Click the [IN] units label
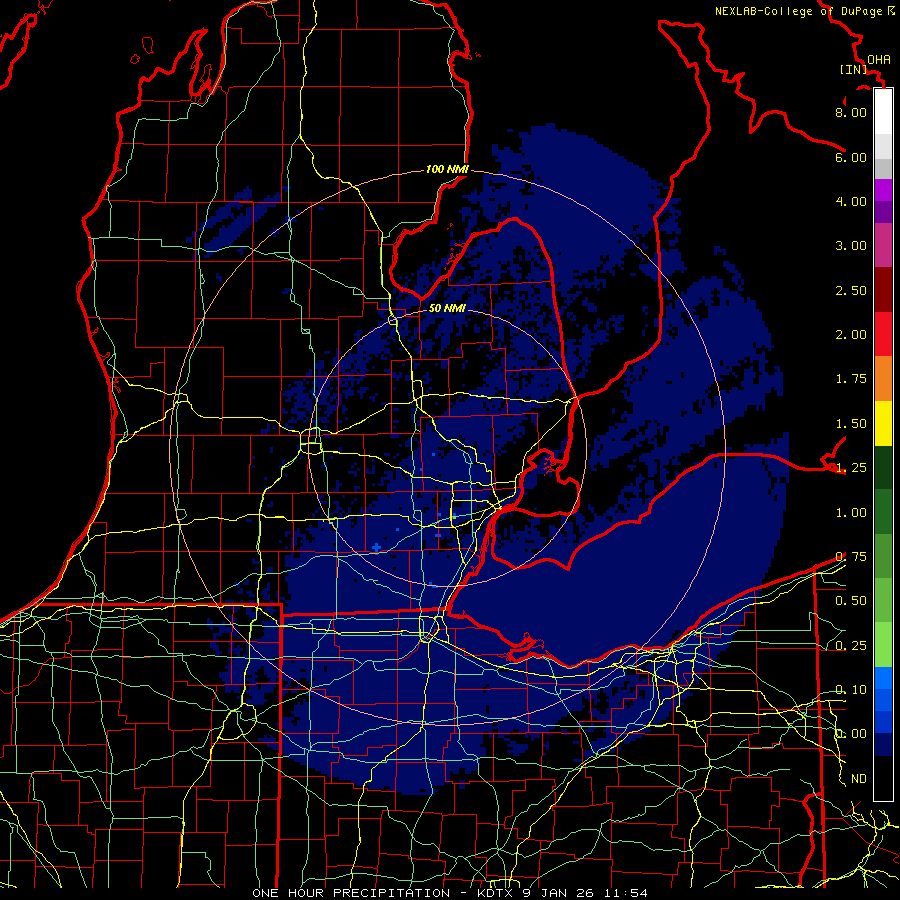 [853, 69]
